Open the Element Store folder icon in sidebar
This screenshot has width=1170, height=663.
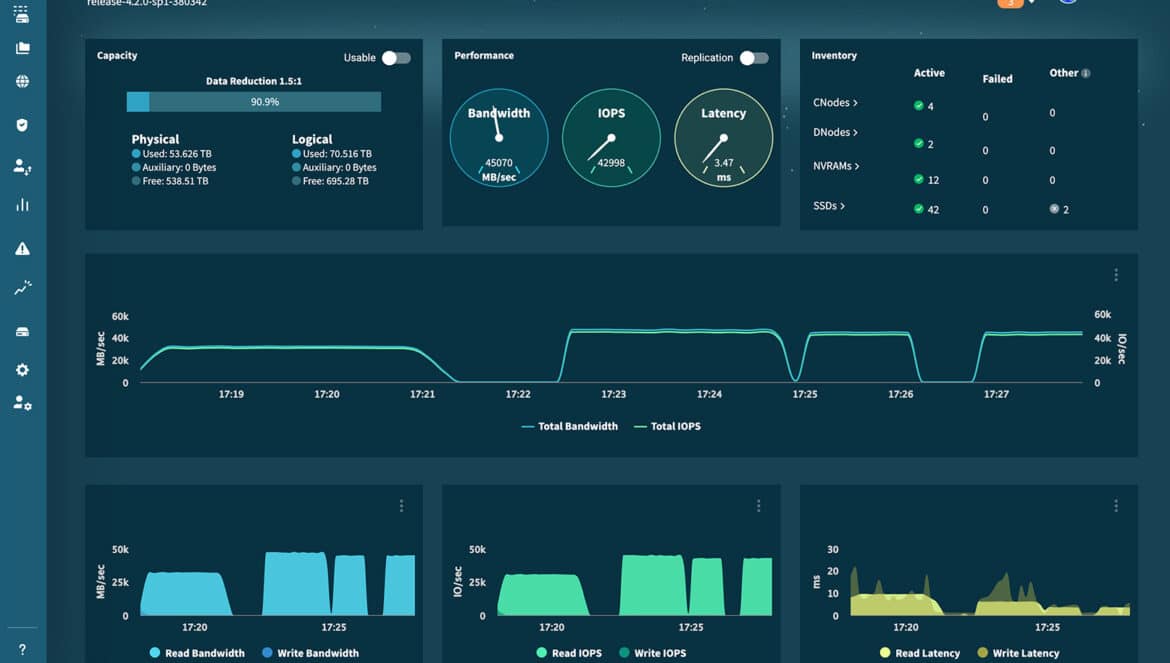click(22, 48)
